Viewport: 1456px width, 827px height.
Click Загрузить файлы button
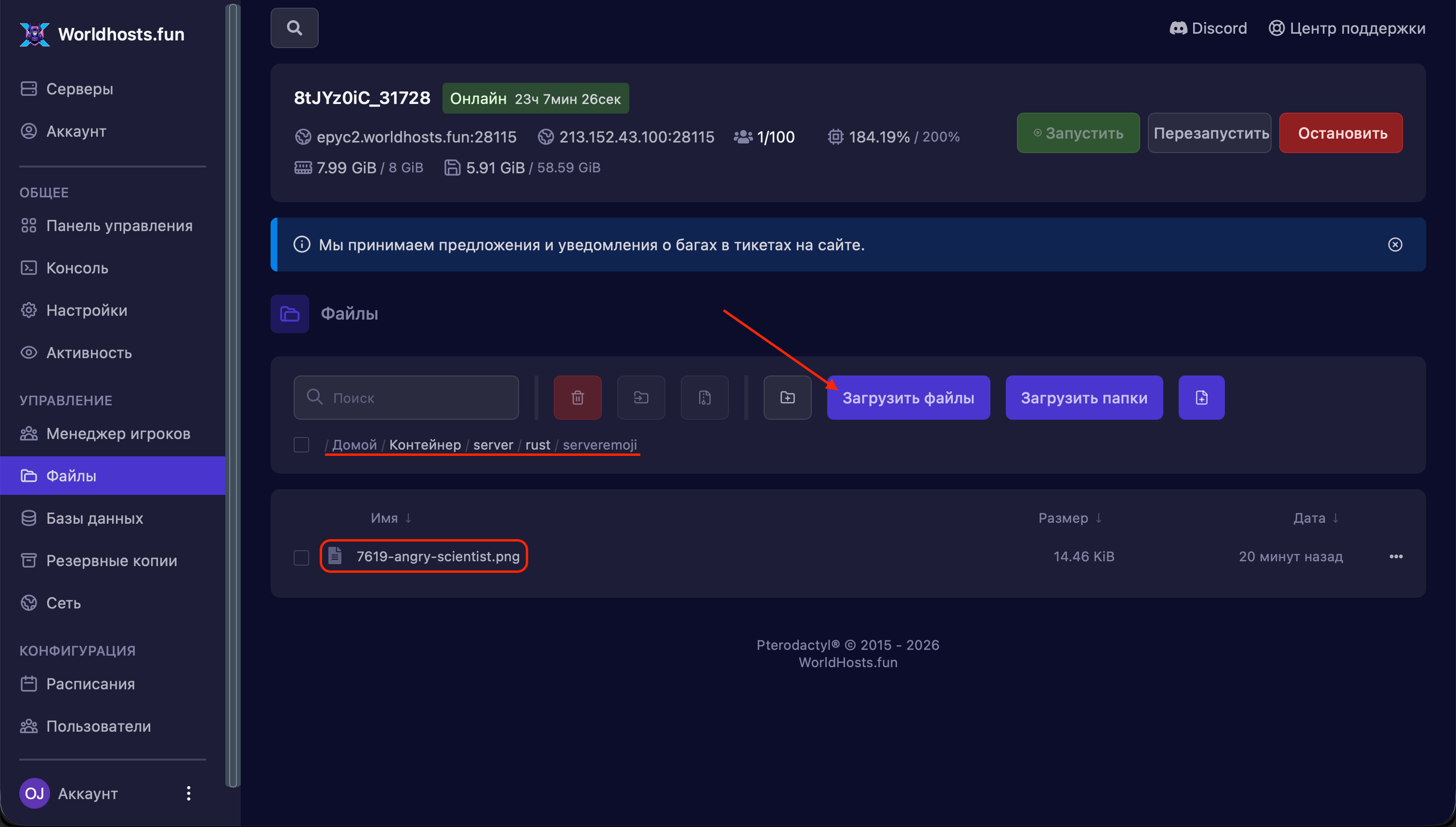click(x=909, y=398)
